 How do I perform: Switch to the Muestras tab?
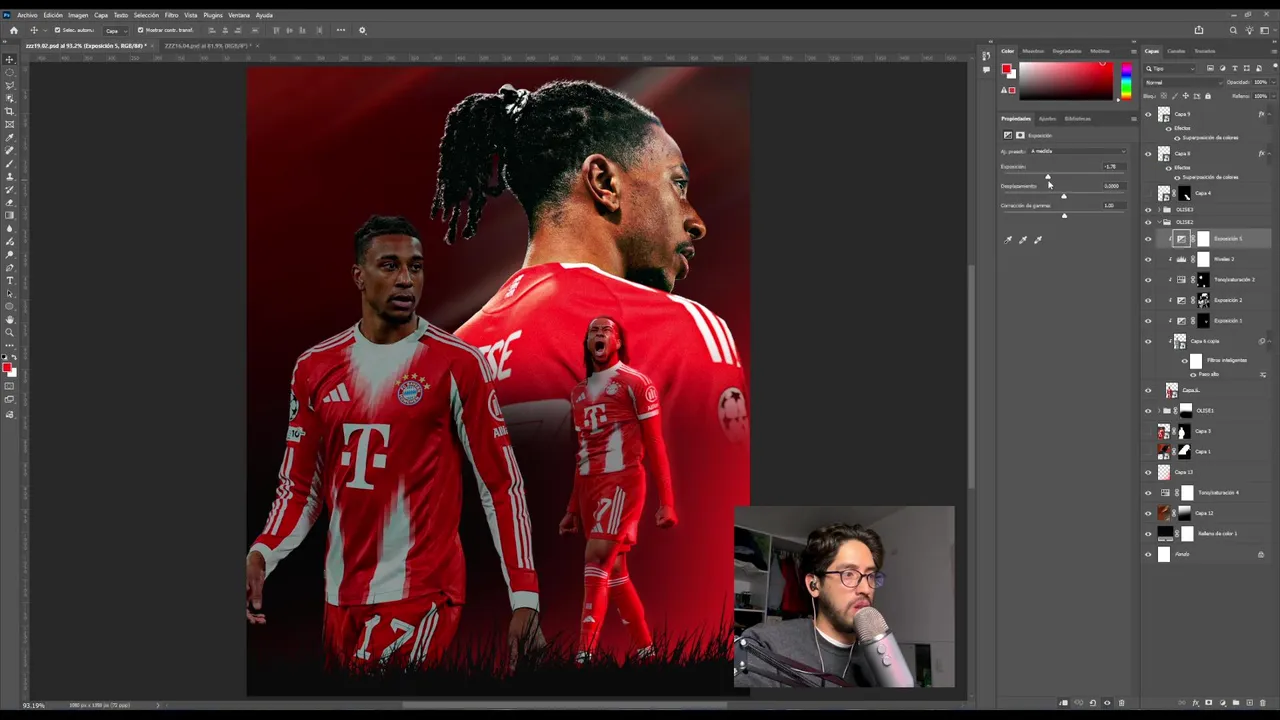tap(1033, 51)
